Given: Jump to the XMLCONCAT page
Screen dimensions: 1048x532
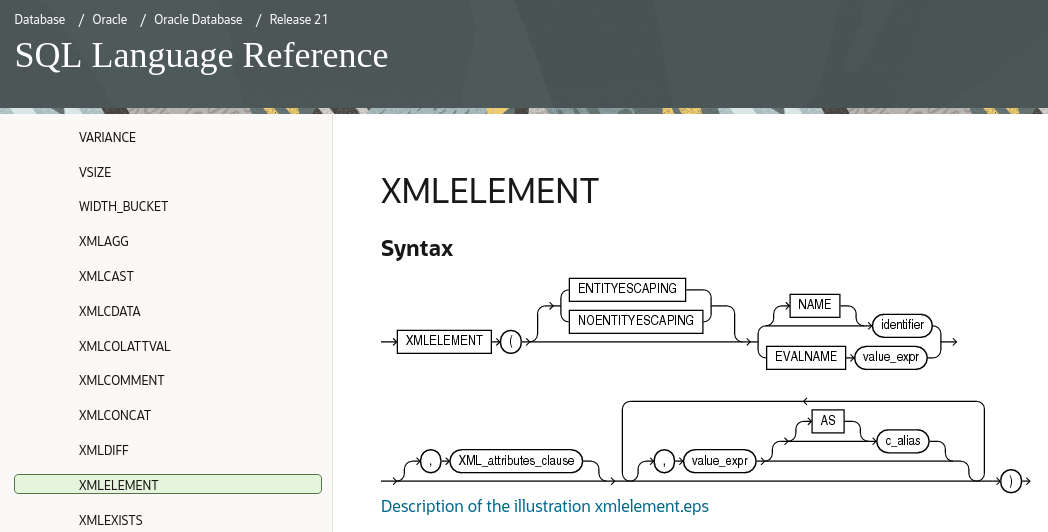Looking at the screenshot, I should [115, 415].
